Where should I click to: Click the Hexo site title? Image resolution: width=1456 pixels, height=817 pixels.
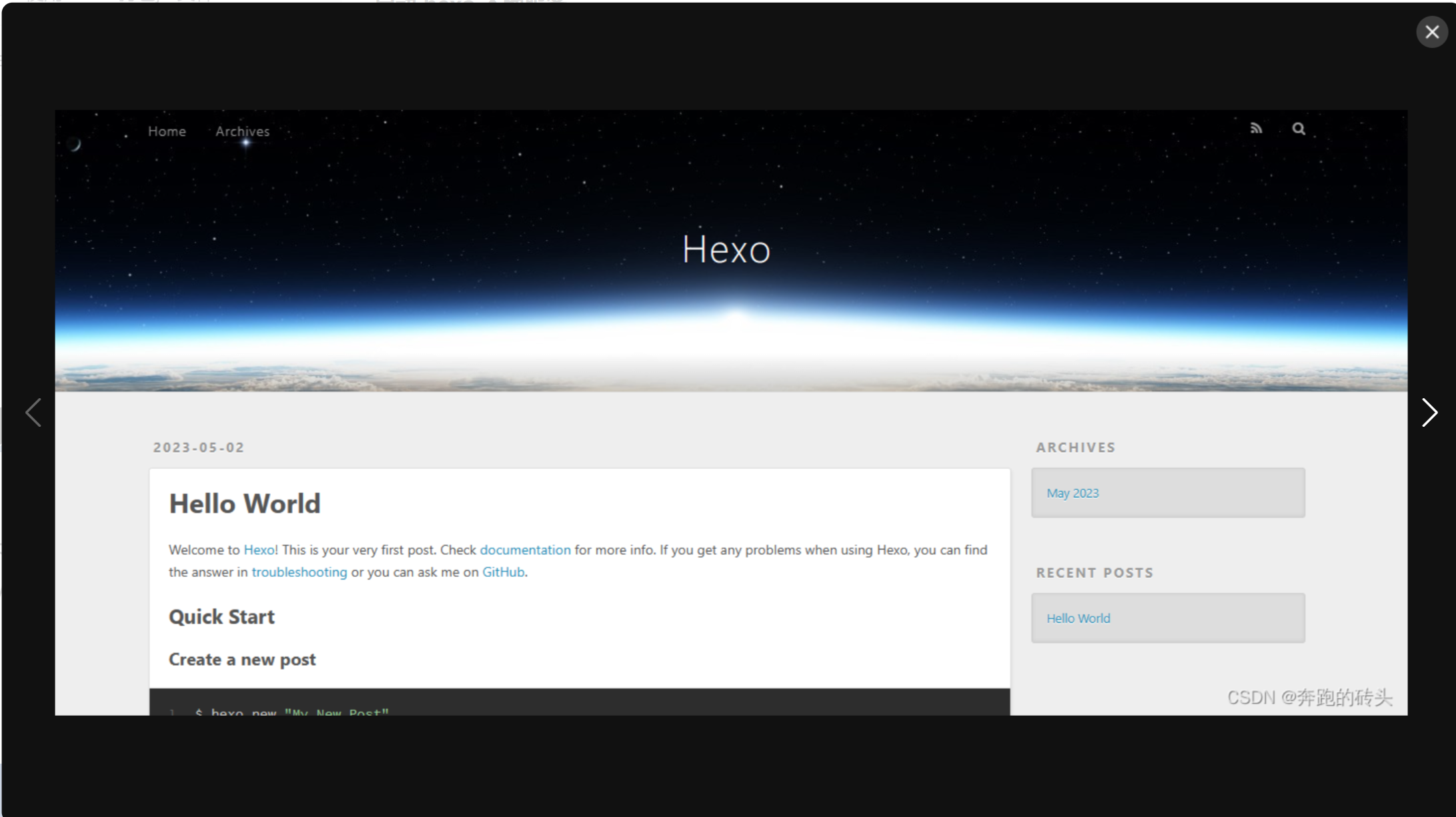tap(726, 249)
